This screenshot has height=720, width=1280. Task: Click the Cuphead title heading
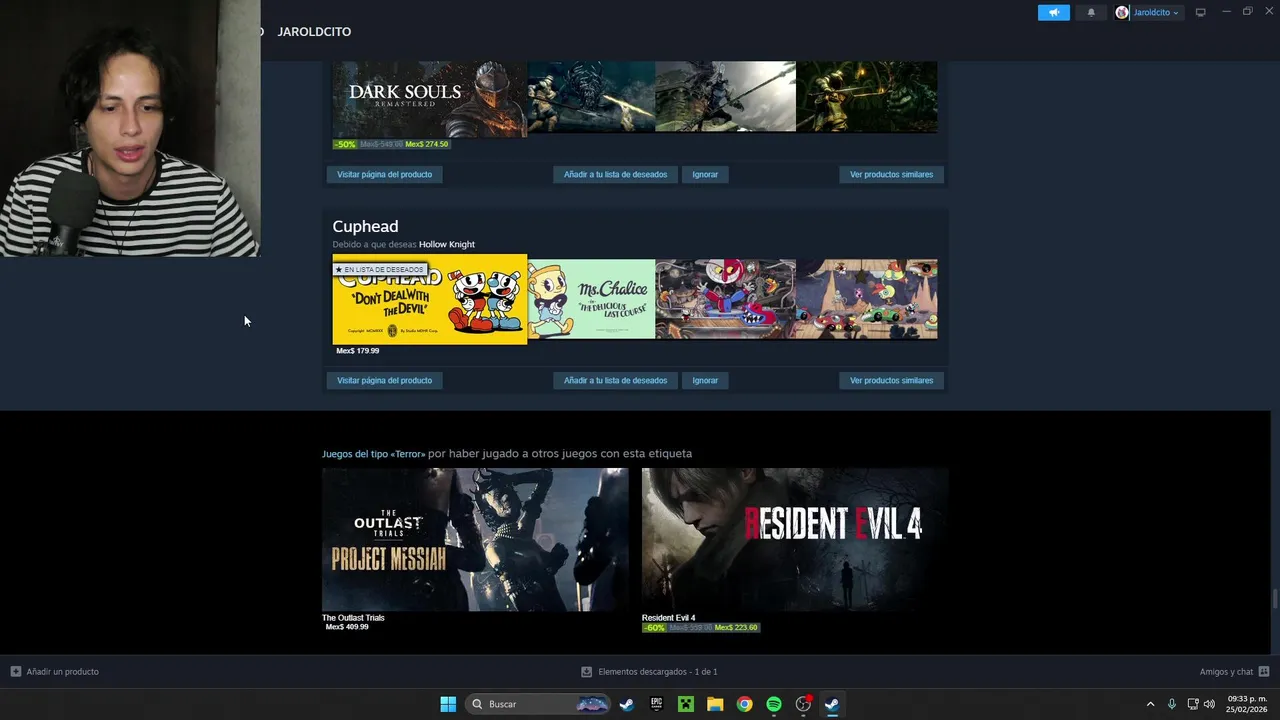(365, 226)
